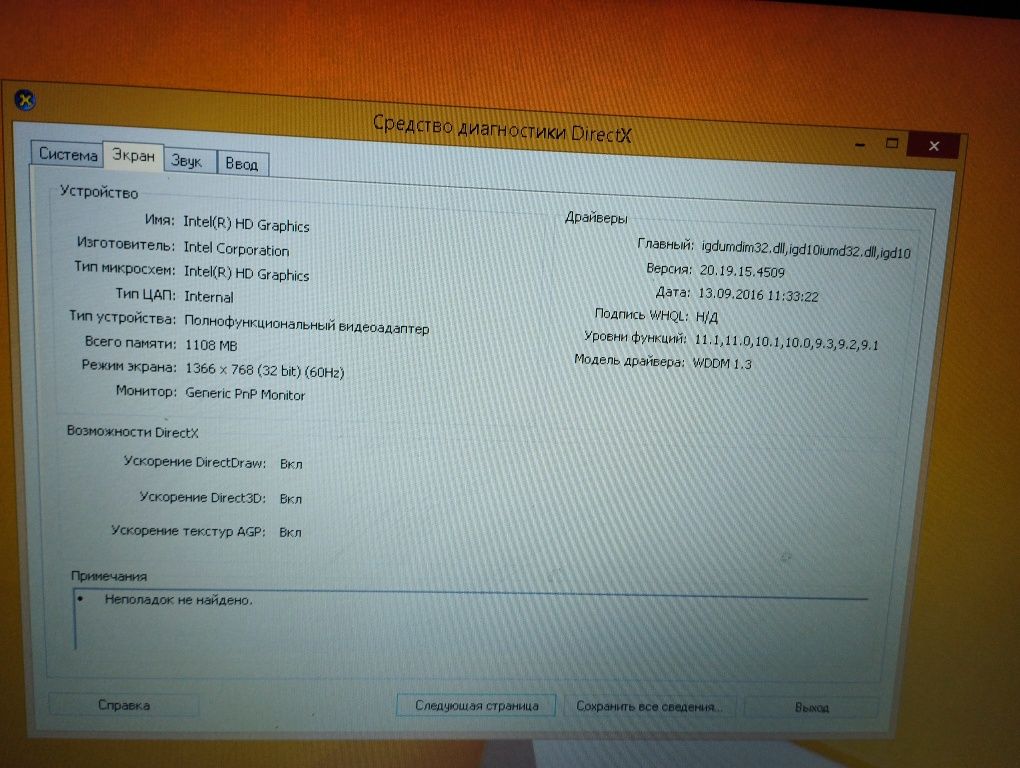Click the window title 'Средство диагностики DirectX'

(x=502, y=128)
